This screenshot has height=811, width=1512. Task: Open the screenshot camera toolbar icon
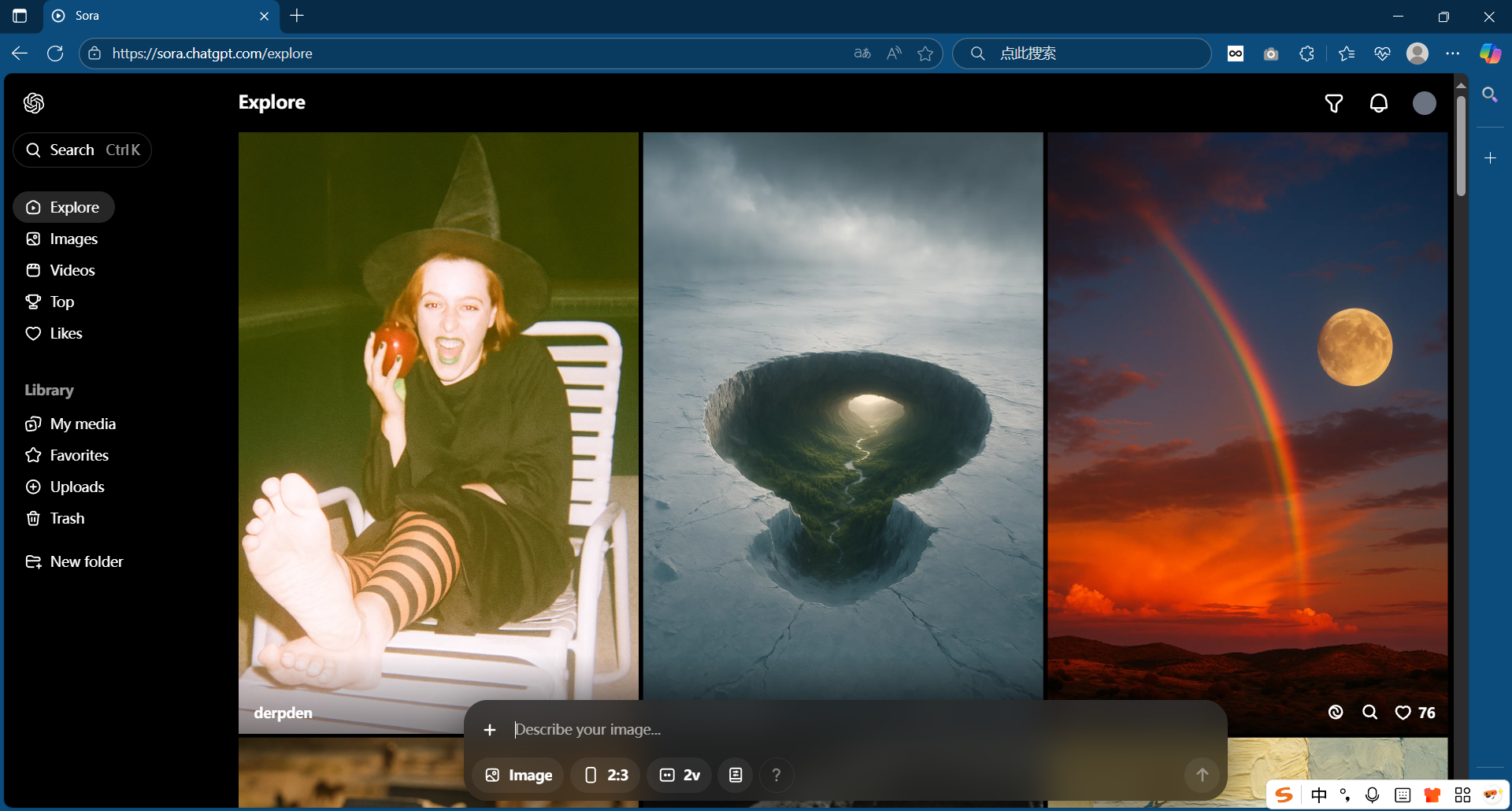point(1271,54)
